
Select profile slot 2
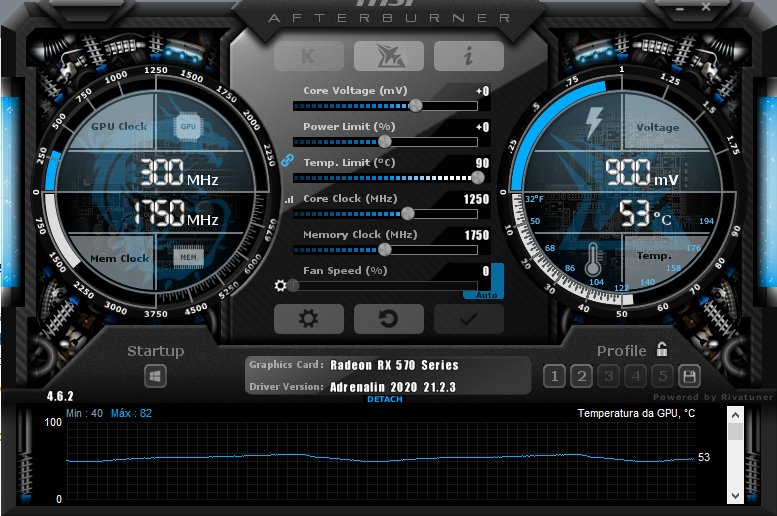pos(582,377)
